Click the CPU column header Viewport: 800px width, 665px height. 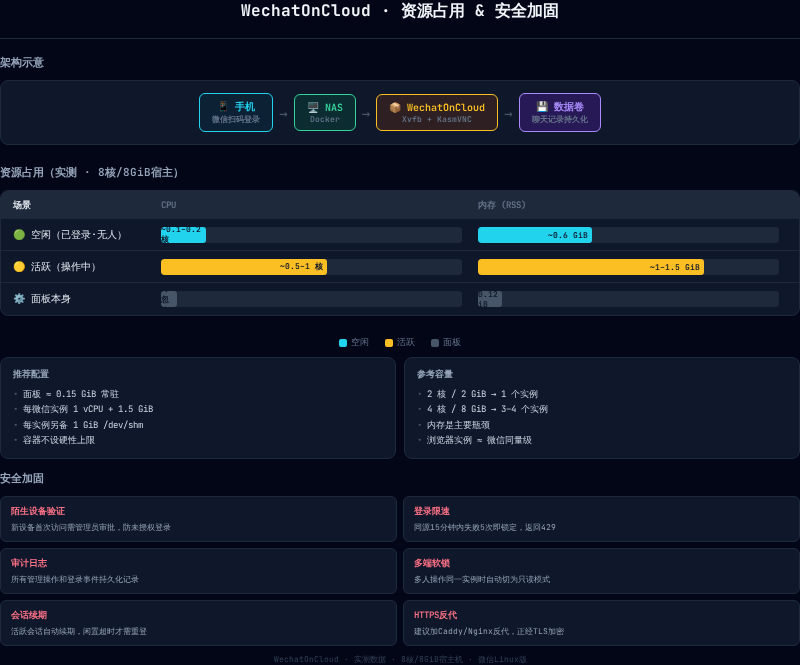168,205
